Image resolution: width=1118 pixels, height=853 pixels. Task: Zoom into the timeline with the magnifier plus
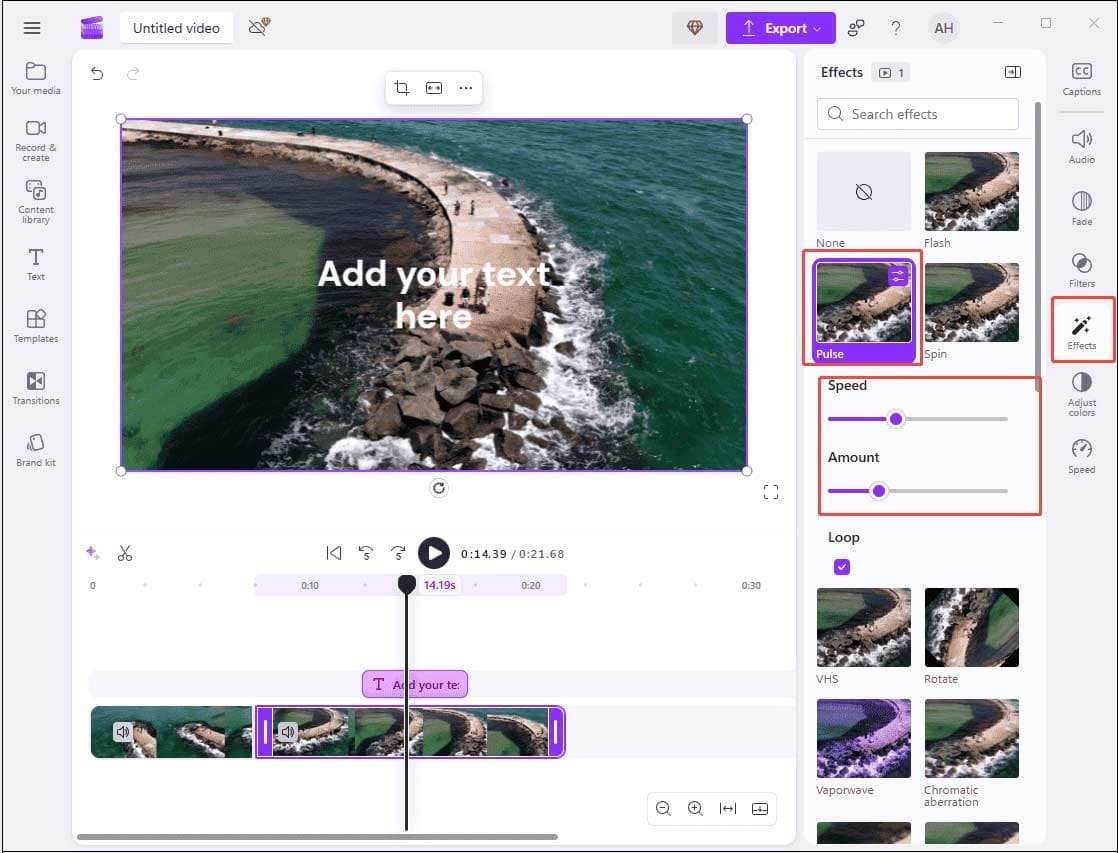tap(695, 808)
